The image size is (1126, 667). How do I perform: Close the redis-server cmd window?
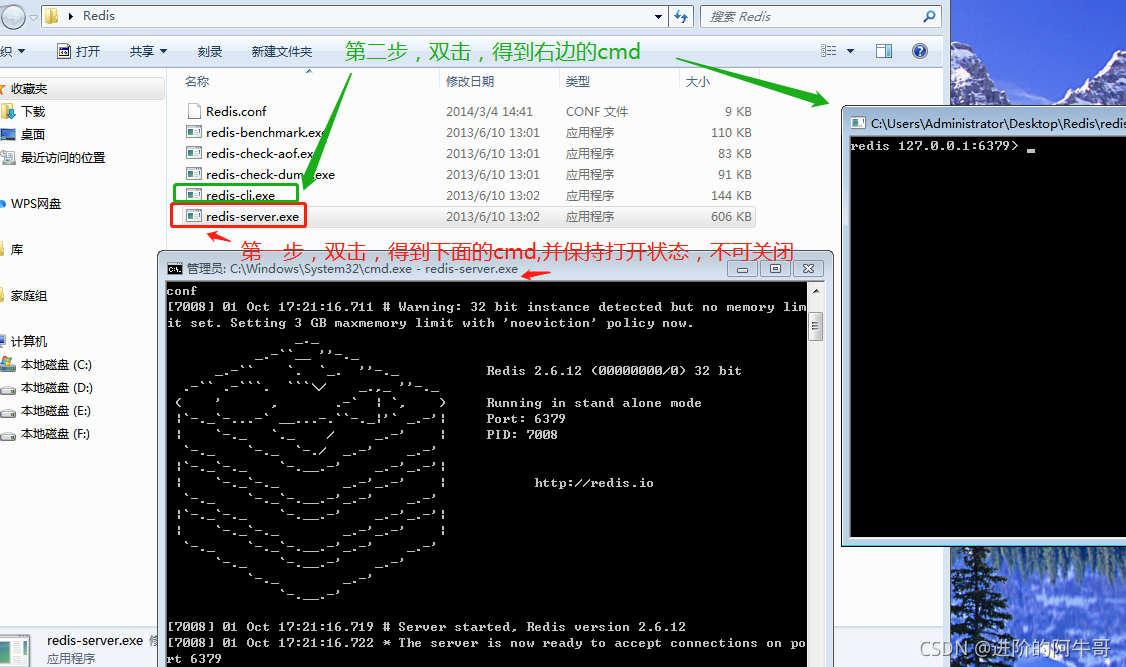click(809, 269)
